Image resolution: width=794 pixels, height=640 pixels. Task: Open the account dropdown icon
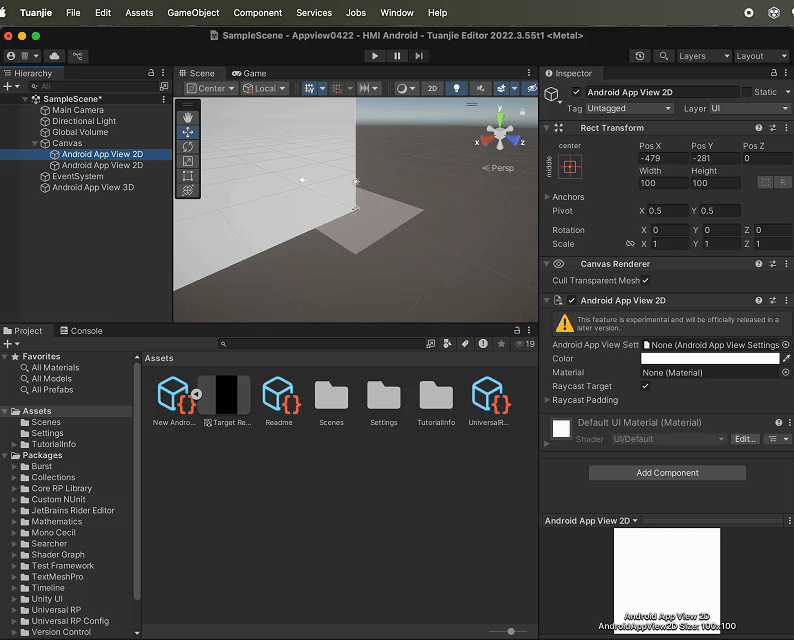(x=23, y=56)
